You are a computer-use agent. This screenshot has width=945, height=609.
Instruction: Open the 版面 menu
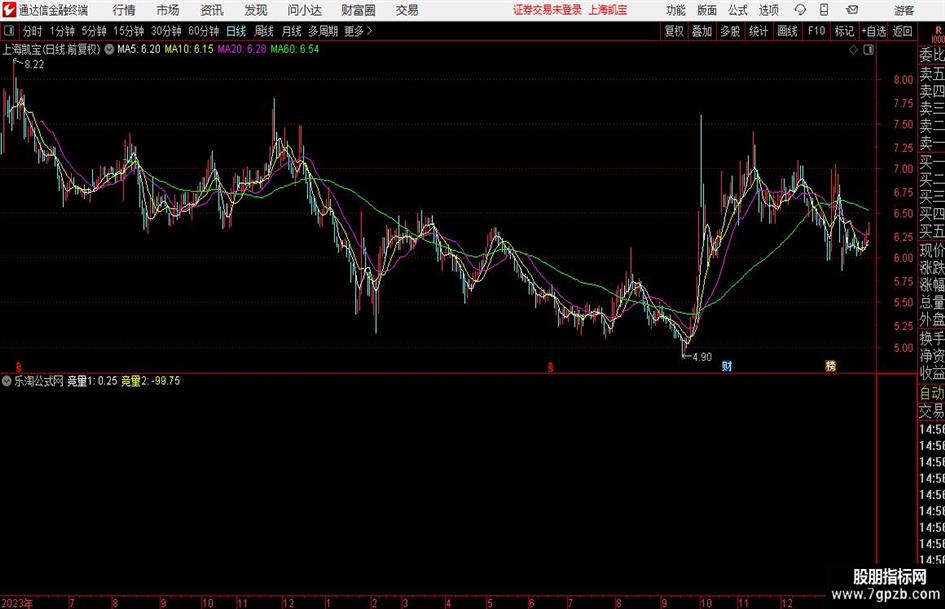707,10
